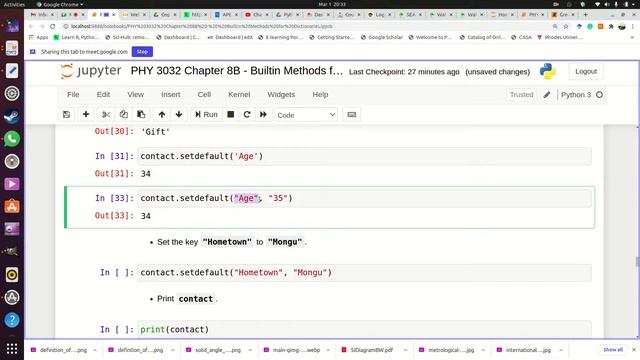Open the Kernel menu
Viewport: 640px width, 360px height.
coord(239,94)
